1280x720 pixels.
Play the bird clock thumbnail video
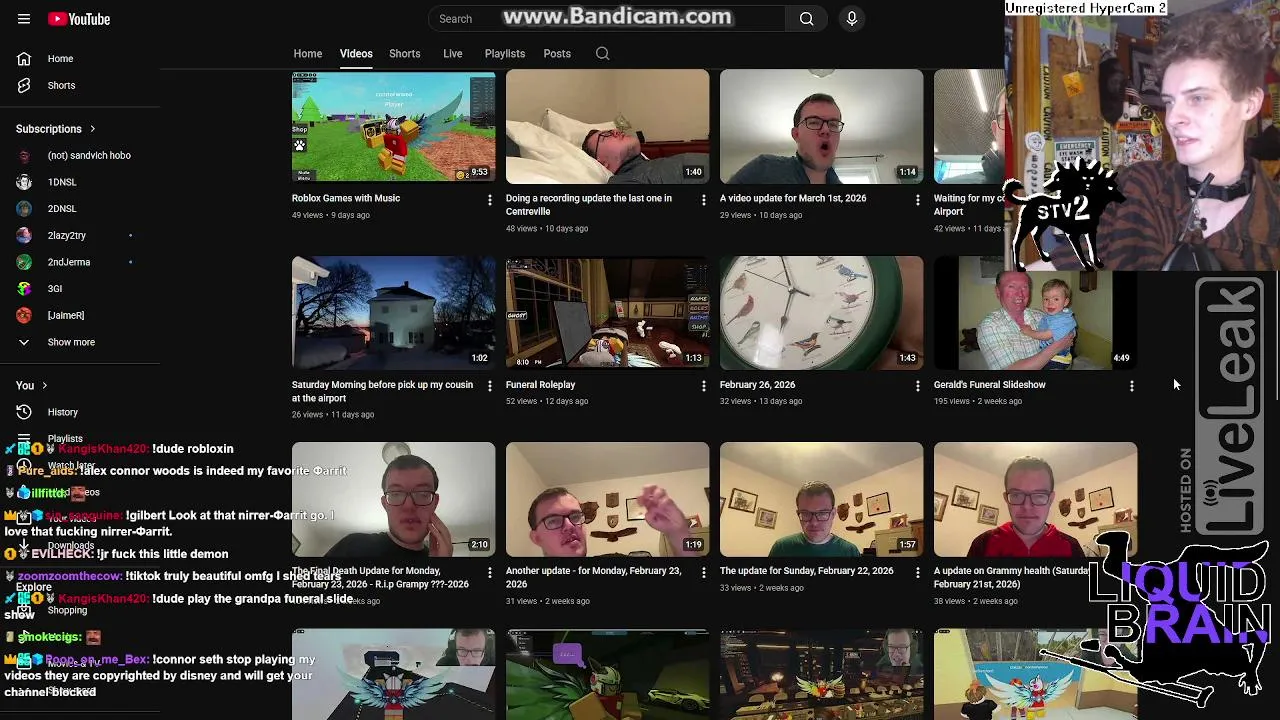[x=822, y=313]
